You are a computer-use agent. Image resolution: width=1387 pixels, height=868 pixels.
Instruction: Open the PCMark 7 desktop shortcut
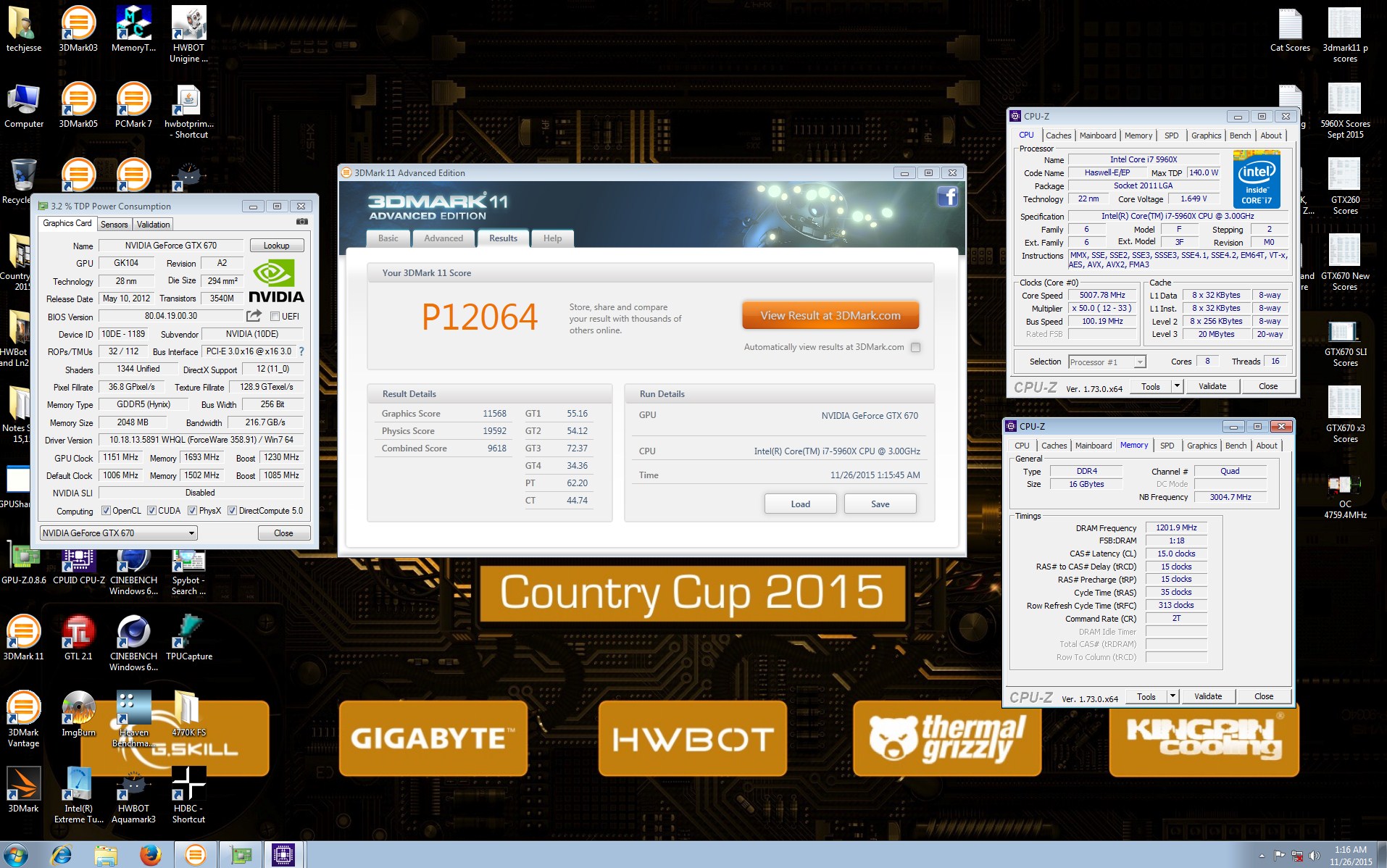133,106
